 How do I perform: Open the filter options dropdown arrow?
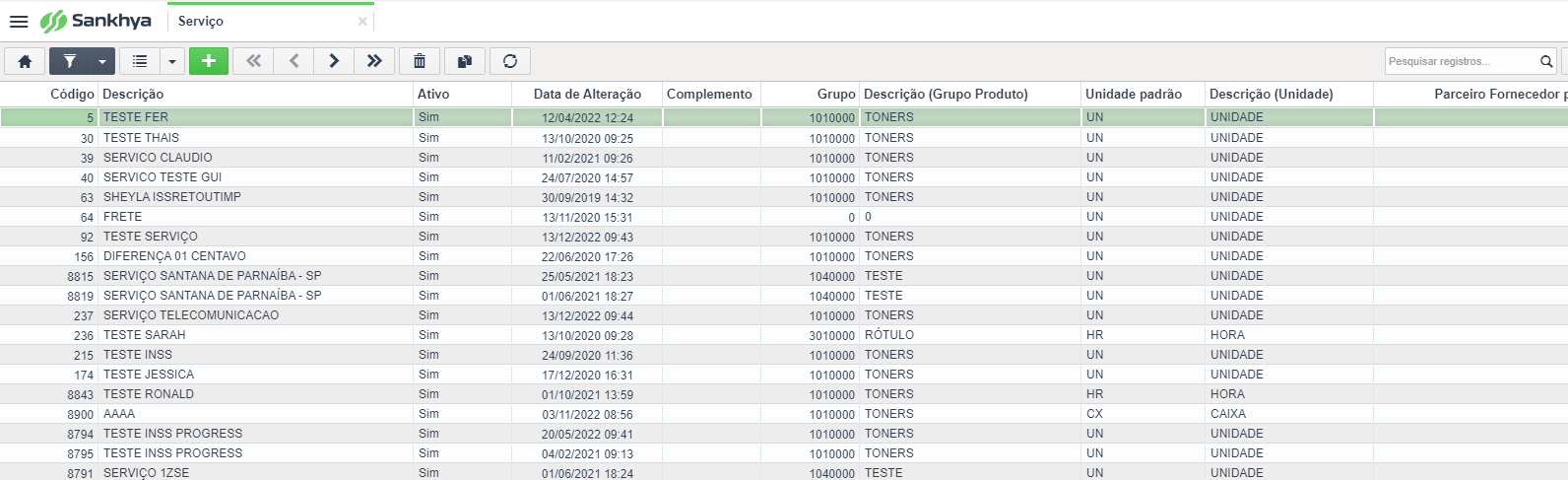[x=102, y=61]
